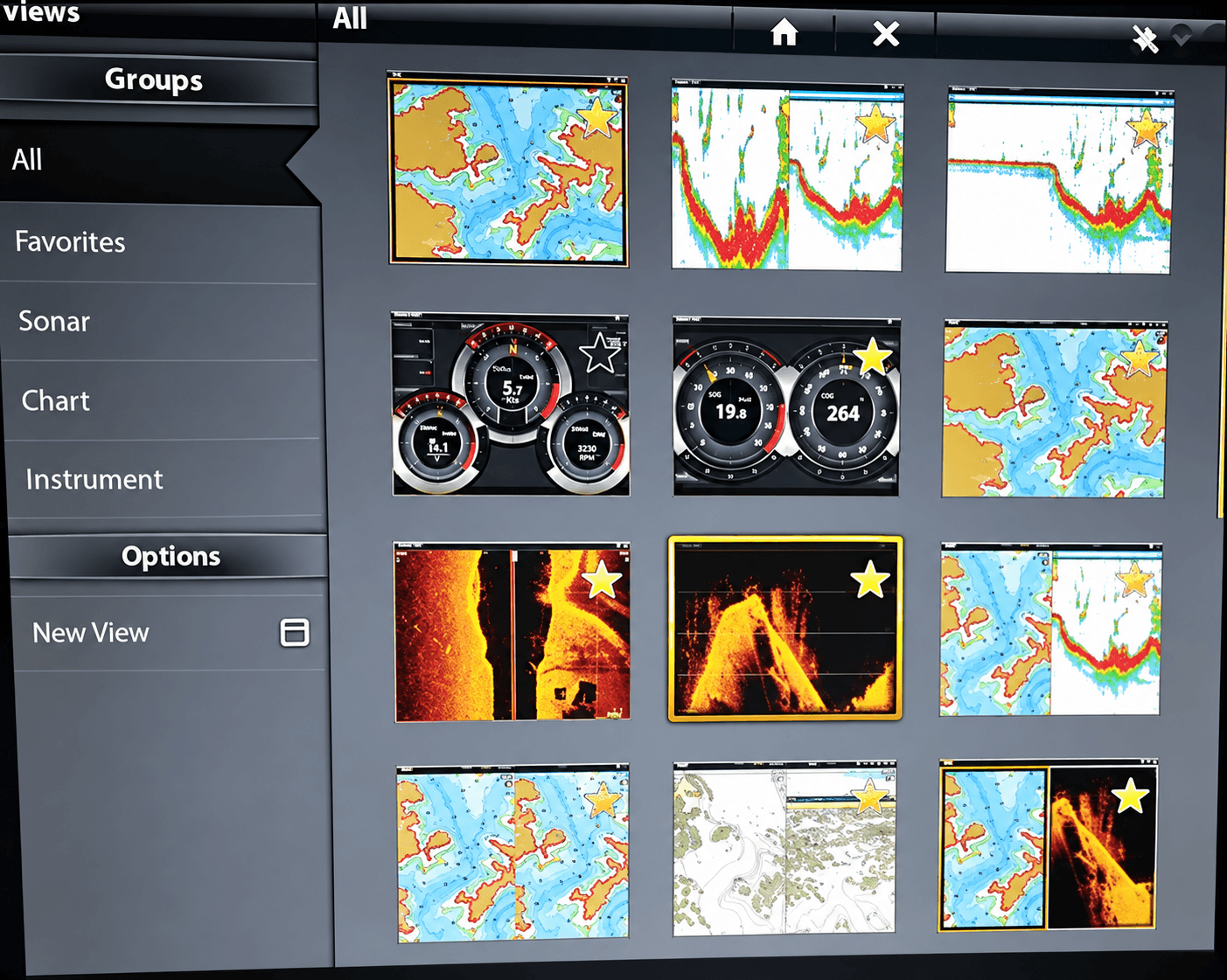Open the GPS satellite status icon
Image resolution: width=1227 pixels, height=980 pixels.
[1145, 38]
